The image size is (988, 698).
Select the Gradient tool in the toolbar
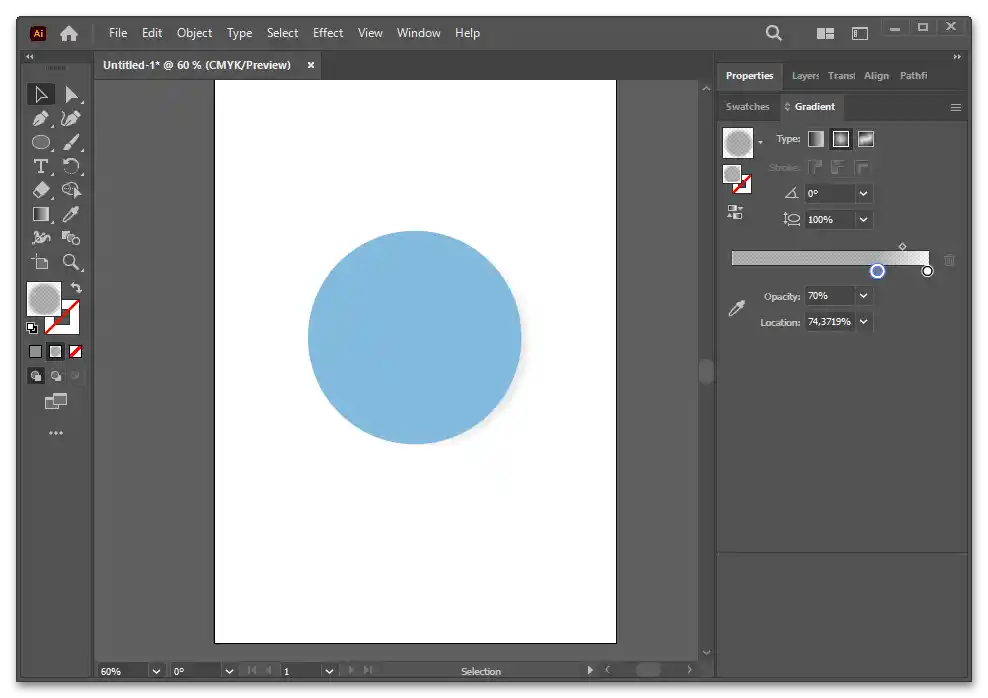(x=41, y=214)
